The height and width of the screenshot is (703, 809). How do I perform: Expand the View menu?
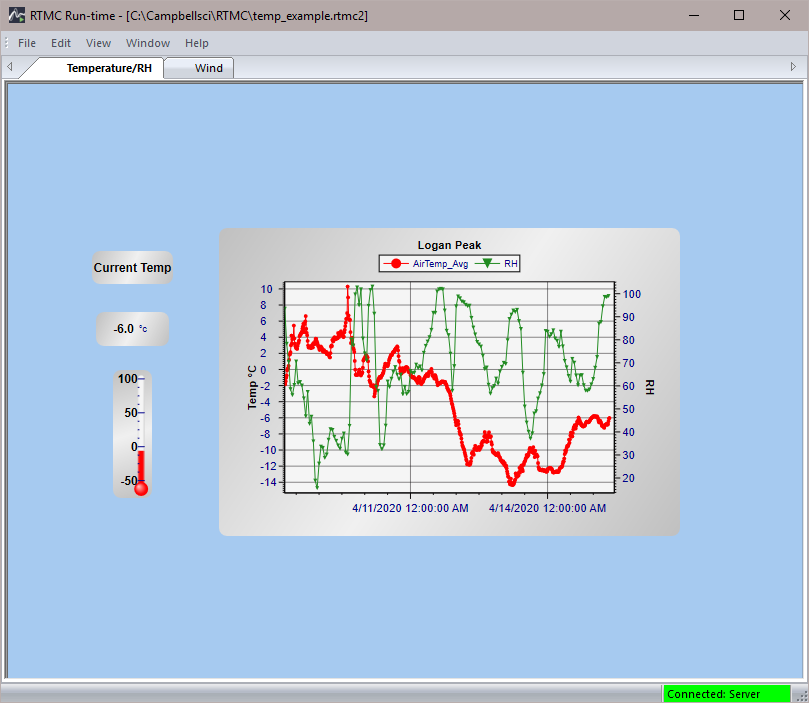tap(98, 43)
